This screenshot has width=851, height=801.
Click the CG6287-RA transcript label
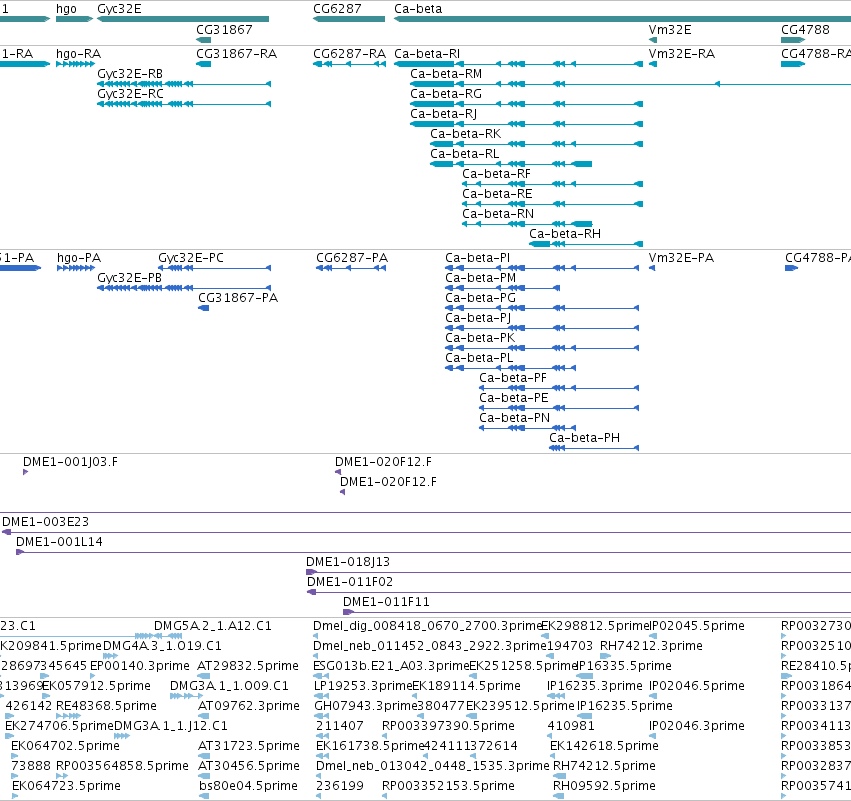coord(350,54)
